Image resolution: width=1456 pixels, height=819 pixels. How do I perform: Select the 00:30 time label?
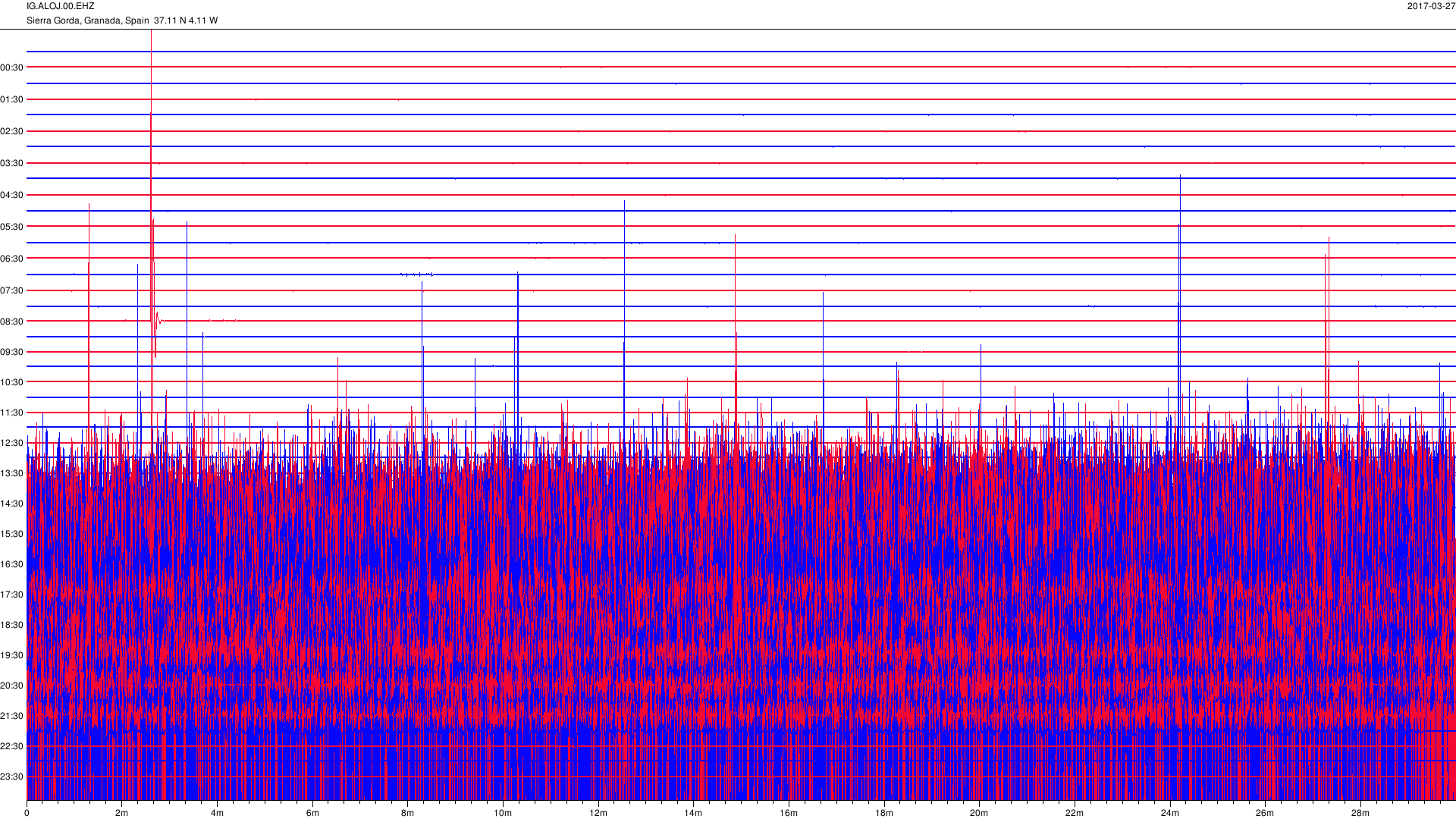point(12,67)
